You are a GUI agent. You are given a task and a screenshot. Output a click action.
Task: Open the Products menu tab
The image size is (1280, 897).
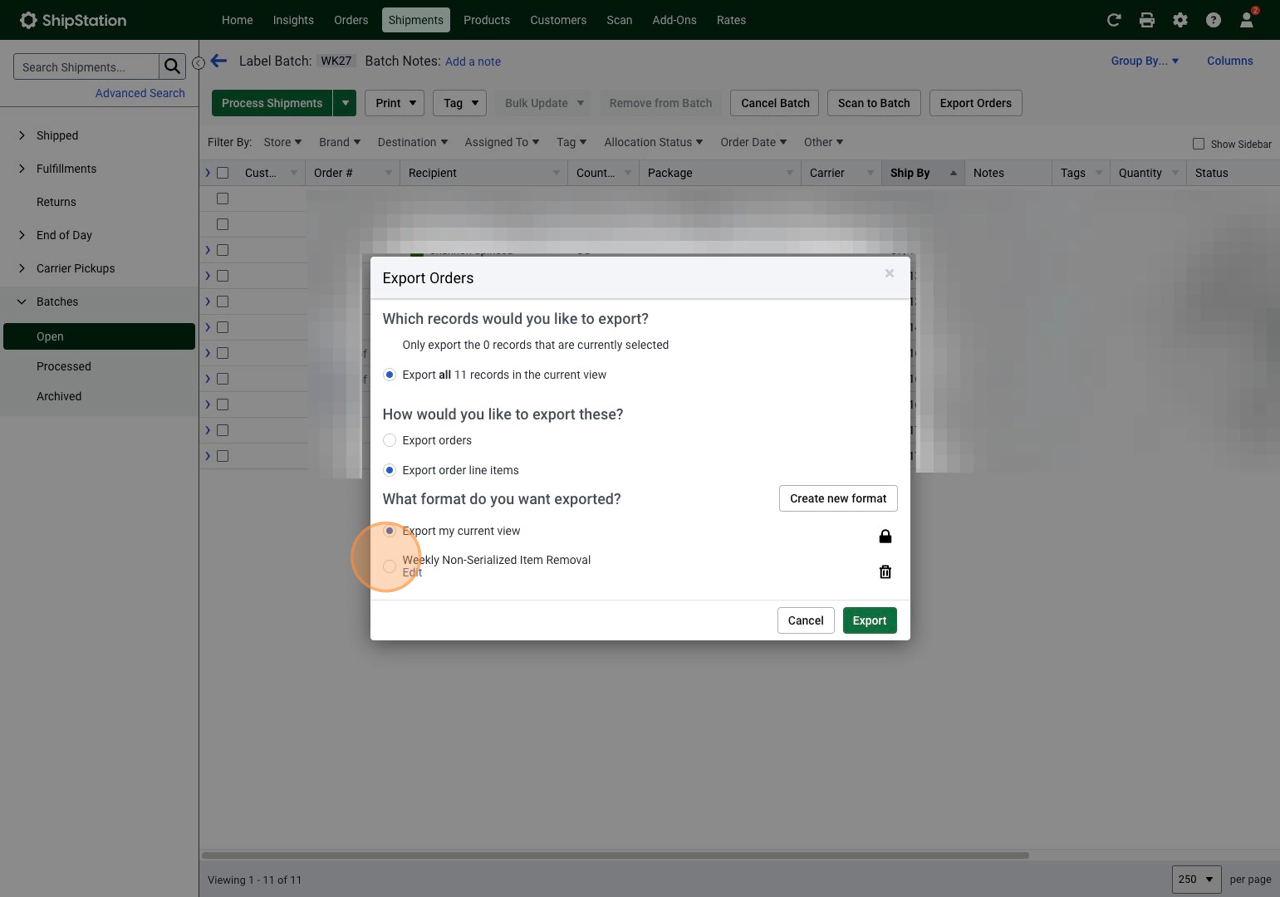pyautogui.click(x=487, y=20)
